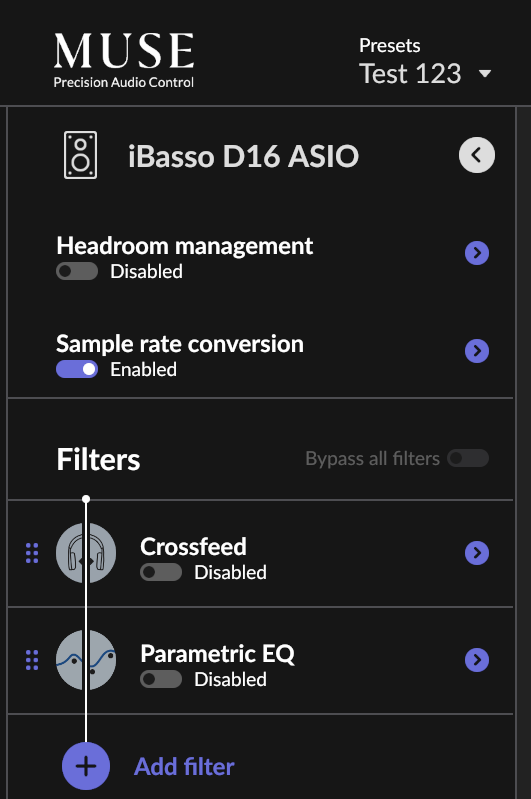
Task: Click the Crossfeed headphones icon
Action: pyautogui.click(x=86, y=553)
